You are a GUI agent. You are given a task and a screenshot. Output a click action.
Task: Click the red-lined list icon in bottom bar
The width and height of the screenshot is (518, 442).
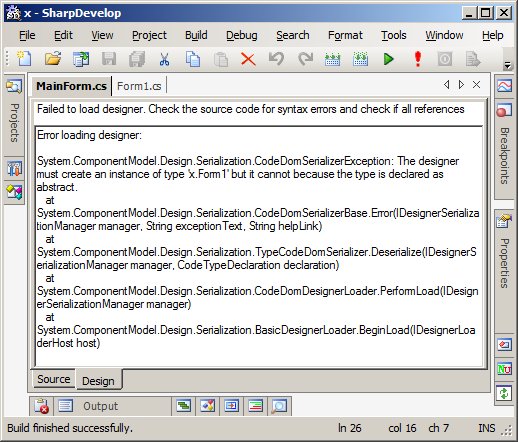(256, 406)
